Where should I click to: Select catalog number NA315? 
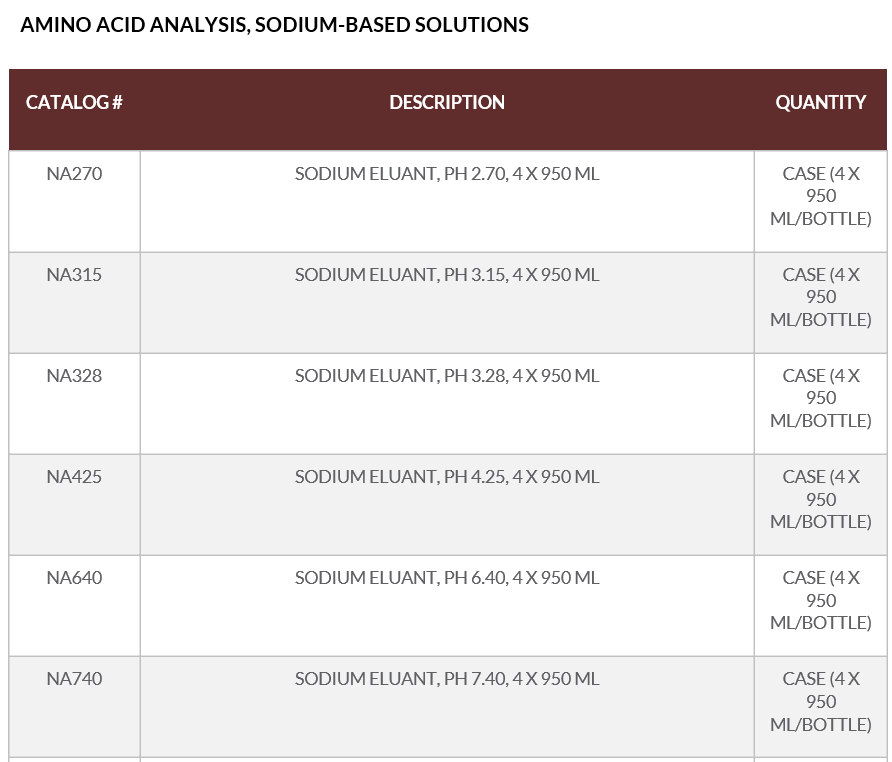click(x=74, y=275)
